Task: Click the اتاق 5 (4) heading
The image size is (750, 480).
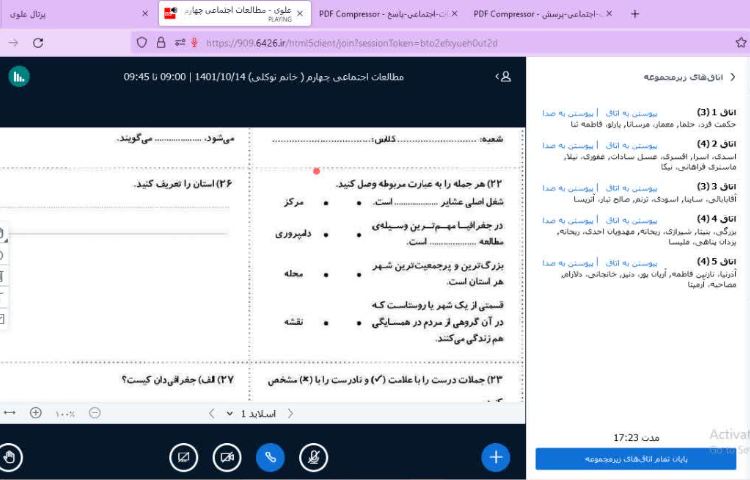Action: [x=716, y=262]
